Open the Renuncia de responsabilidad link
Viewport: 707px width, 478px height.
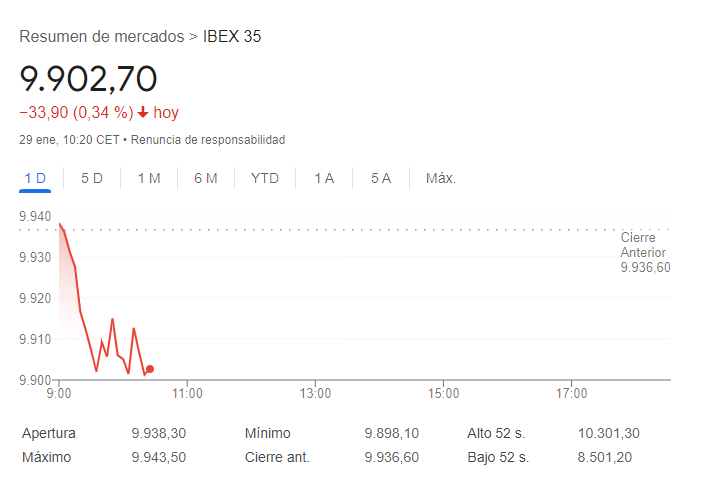(208, 140)
